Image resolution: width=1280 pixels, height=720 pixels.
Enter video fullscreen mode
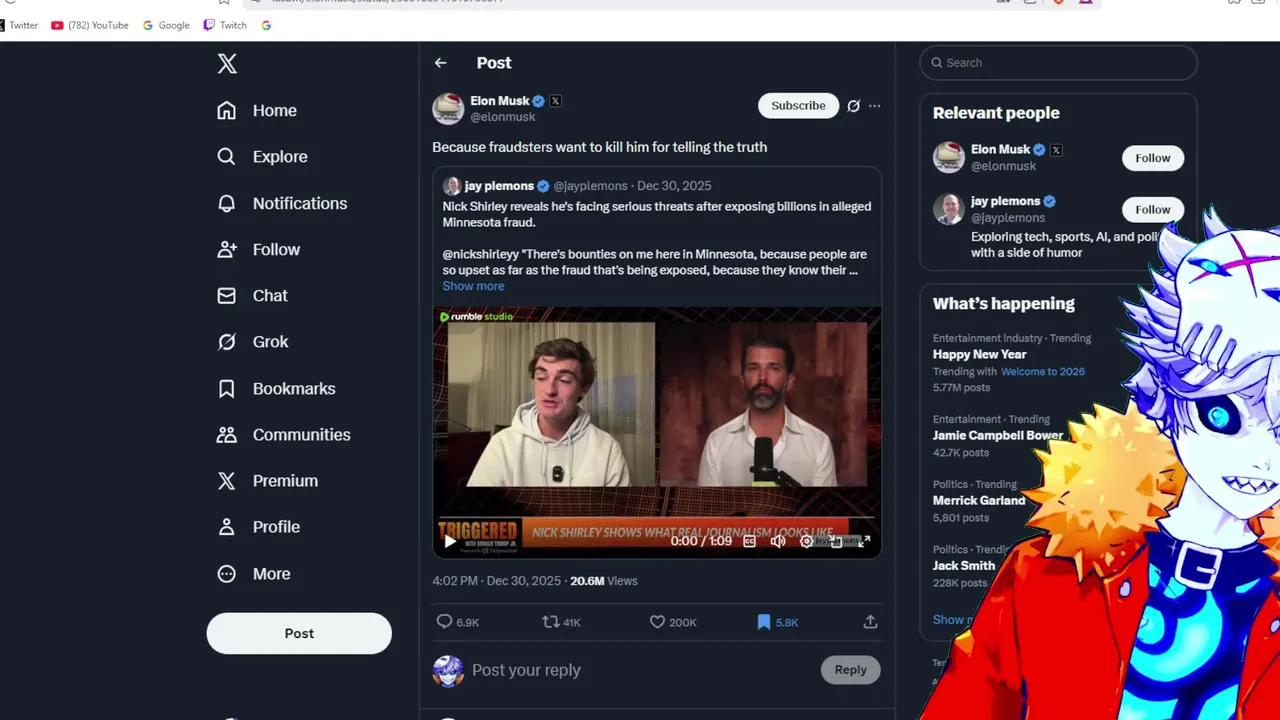coord(865,541)
